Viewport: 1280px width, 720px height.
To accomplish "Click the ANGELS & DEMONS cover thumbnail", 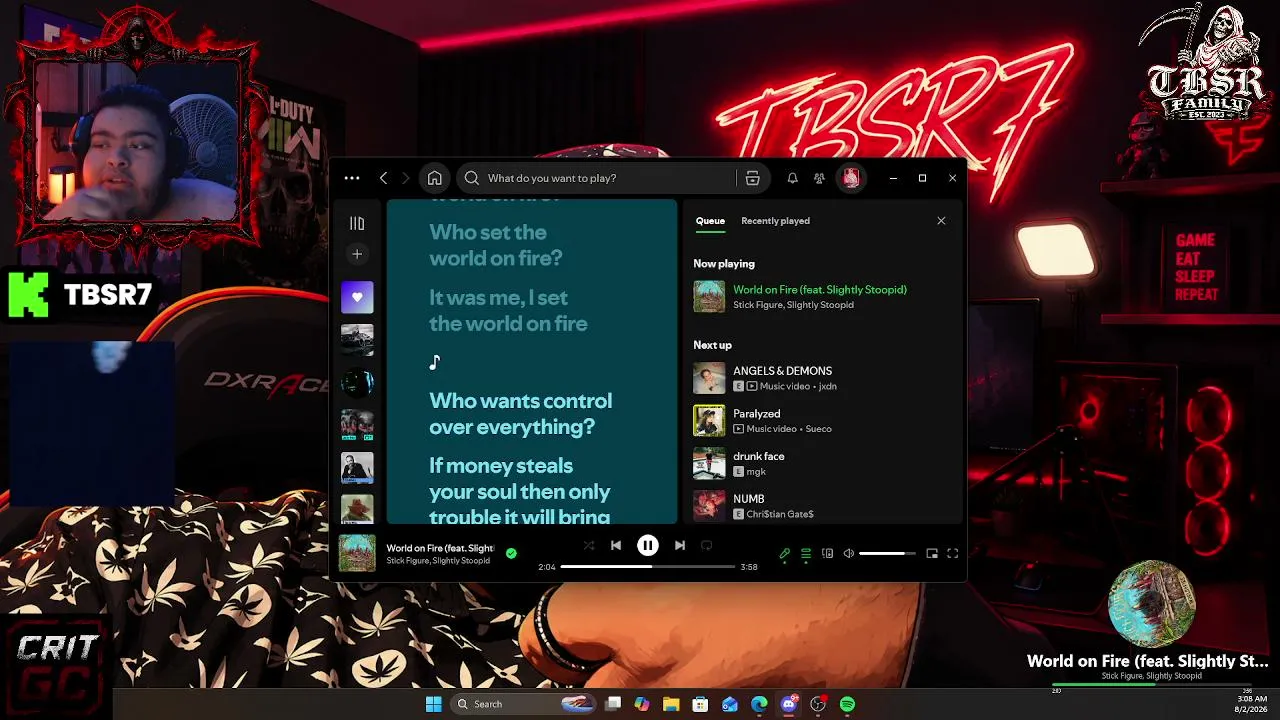I will 709,378.
